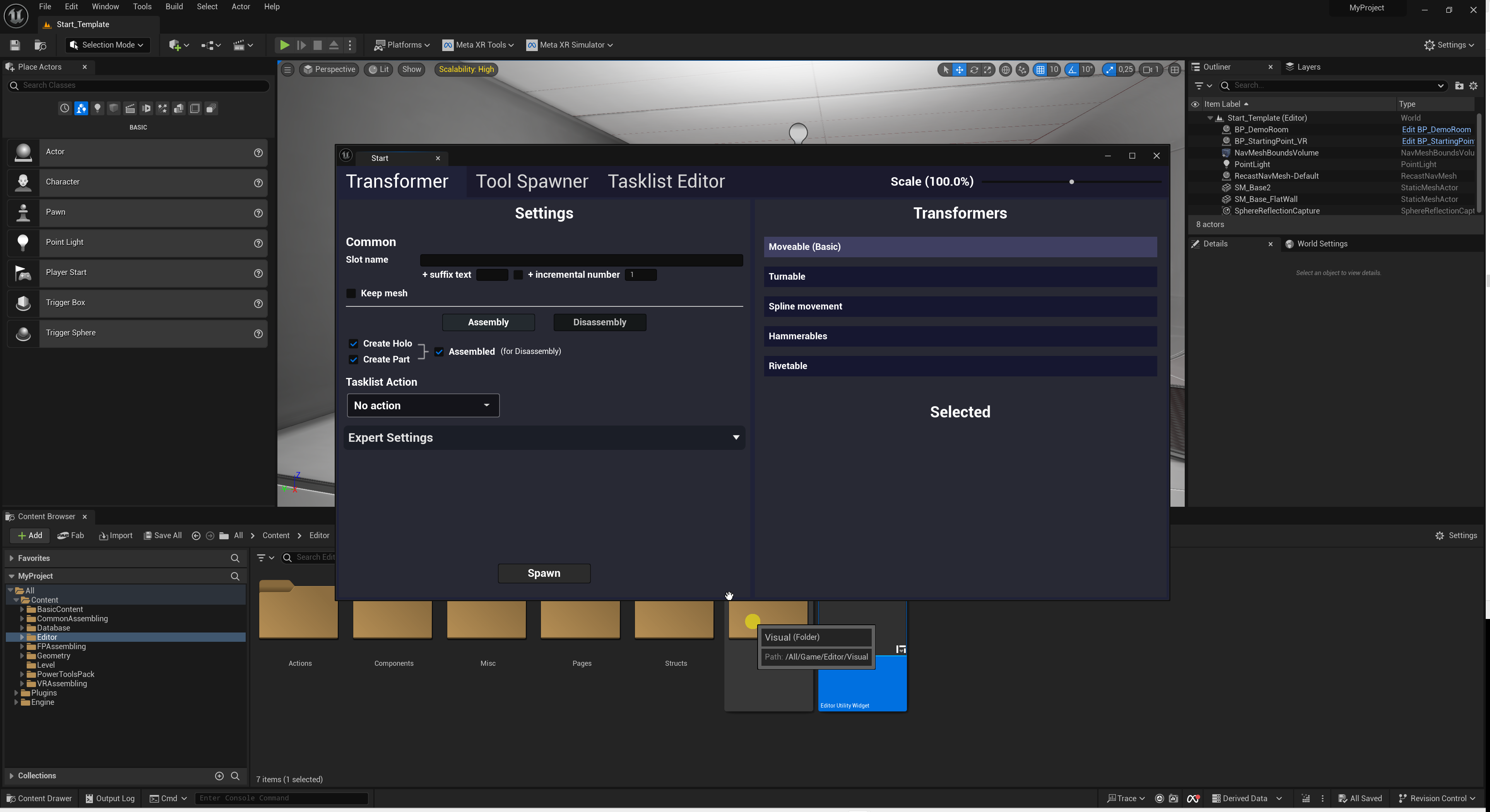Open Outliner settings gear icon

click(1473, 85)
